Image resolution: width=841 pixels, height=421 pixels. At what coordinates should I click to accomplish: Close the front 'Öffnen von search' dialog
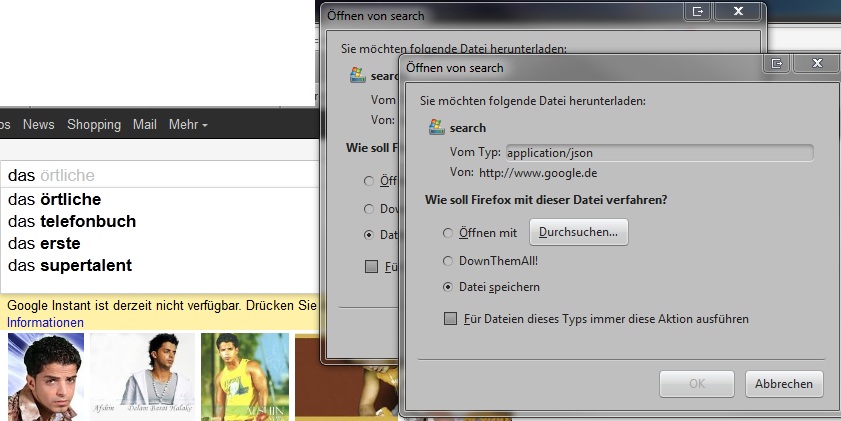(x=817, y=63)
